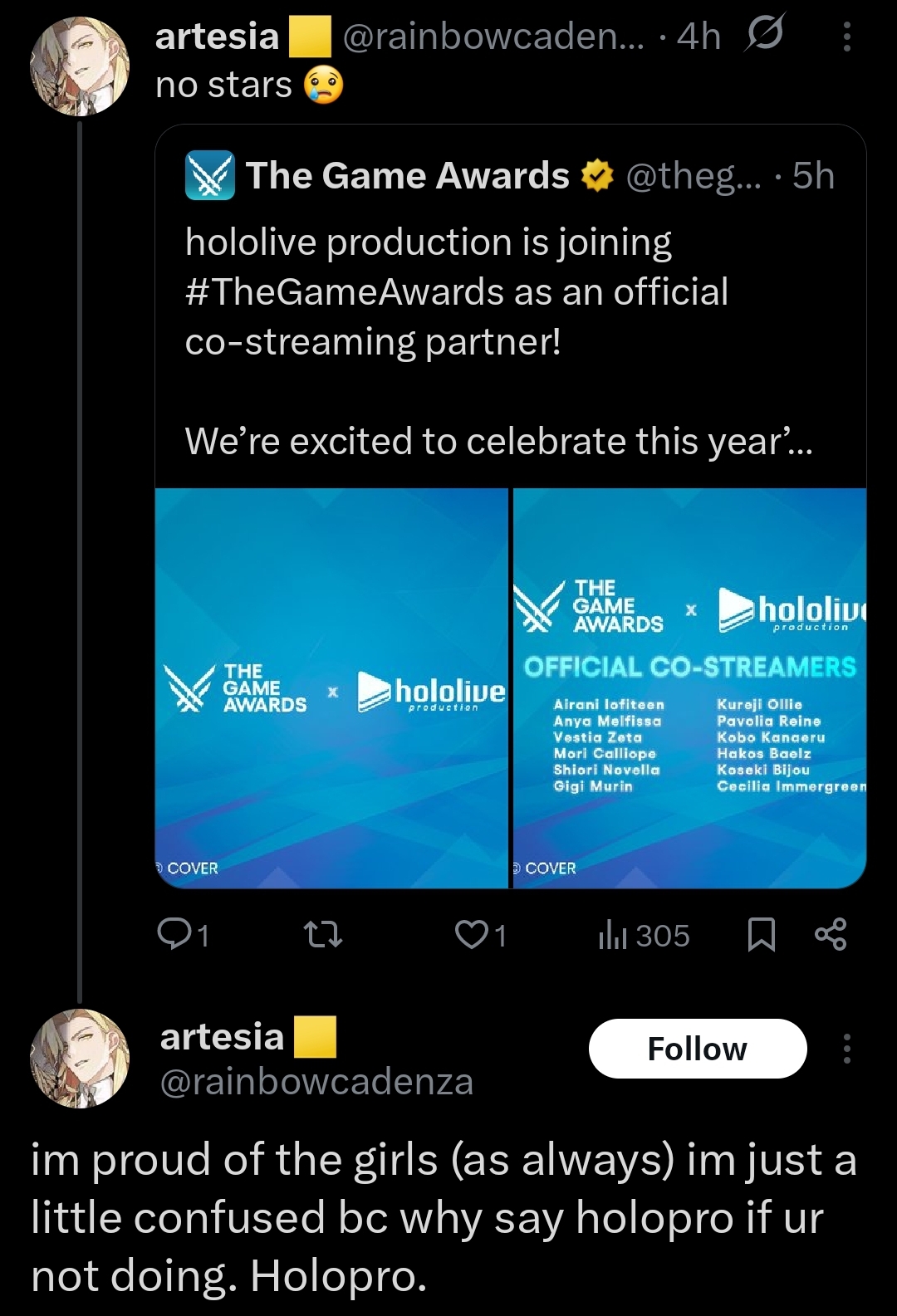Bookmark the post

(x=762, y=935)
